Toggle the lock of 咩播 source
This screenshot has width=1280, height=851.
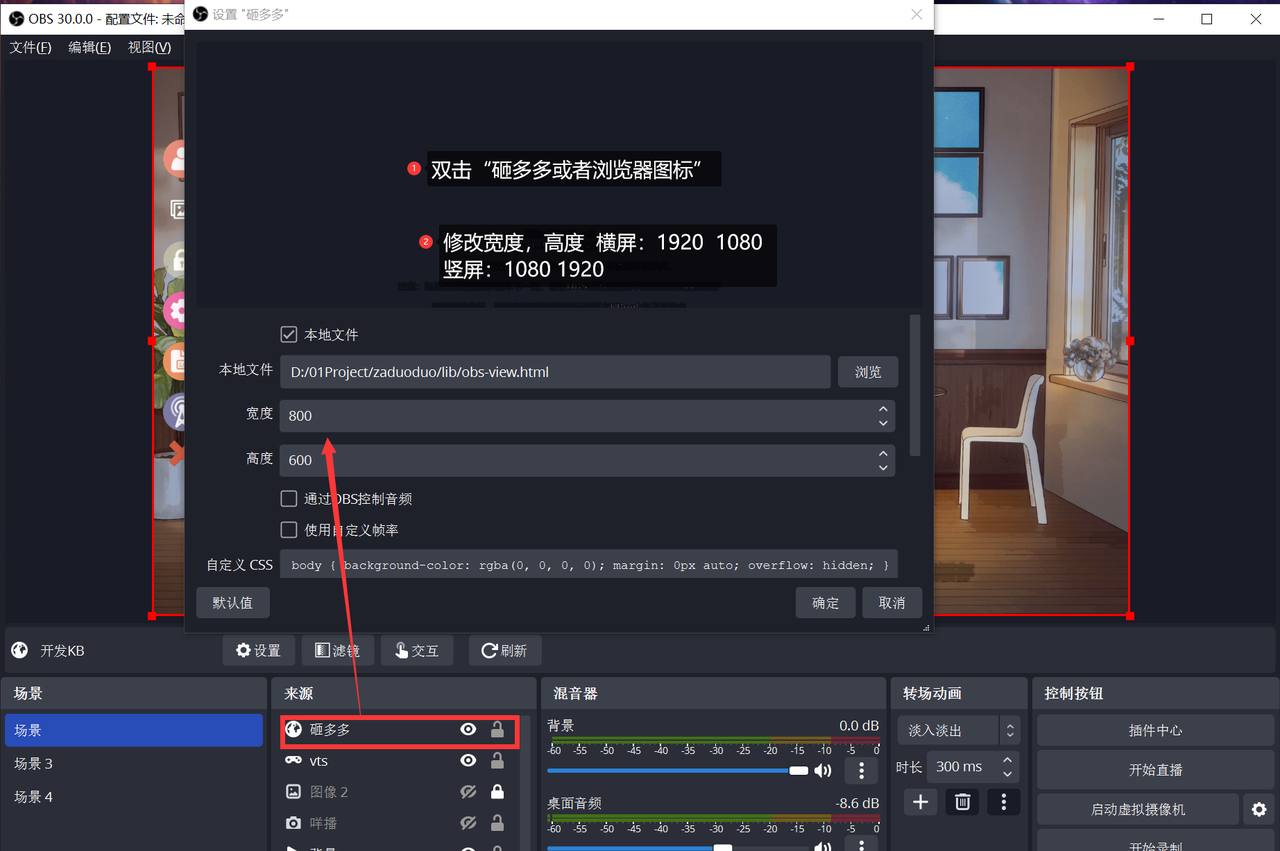(497, 823)
